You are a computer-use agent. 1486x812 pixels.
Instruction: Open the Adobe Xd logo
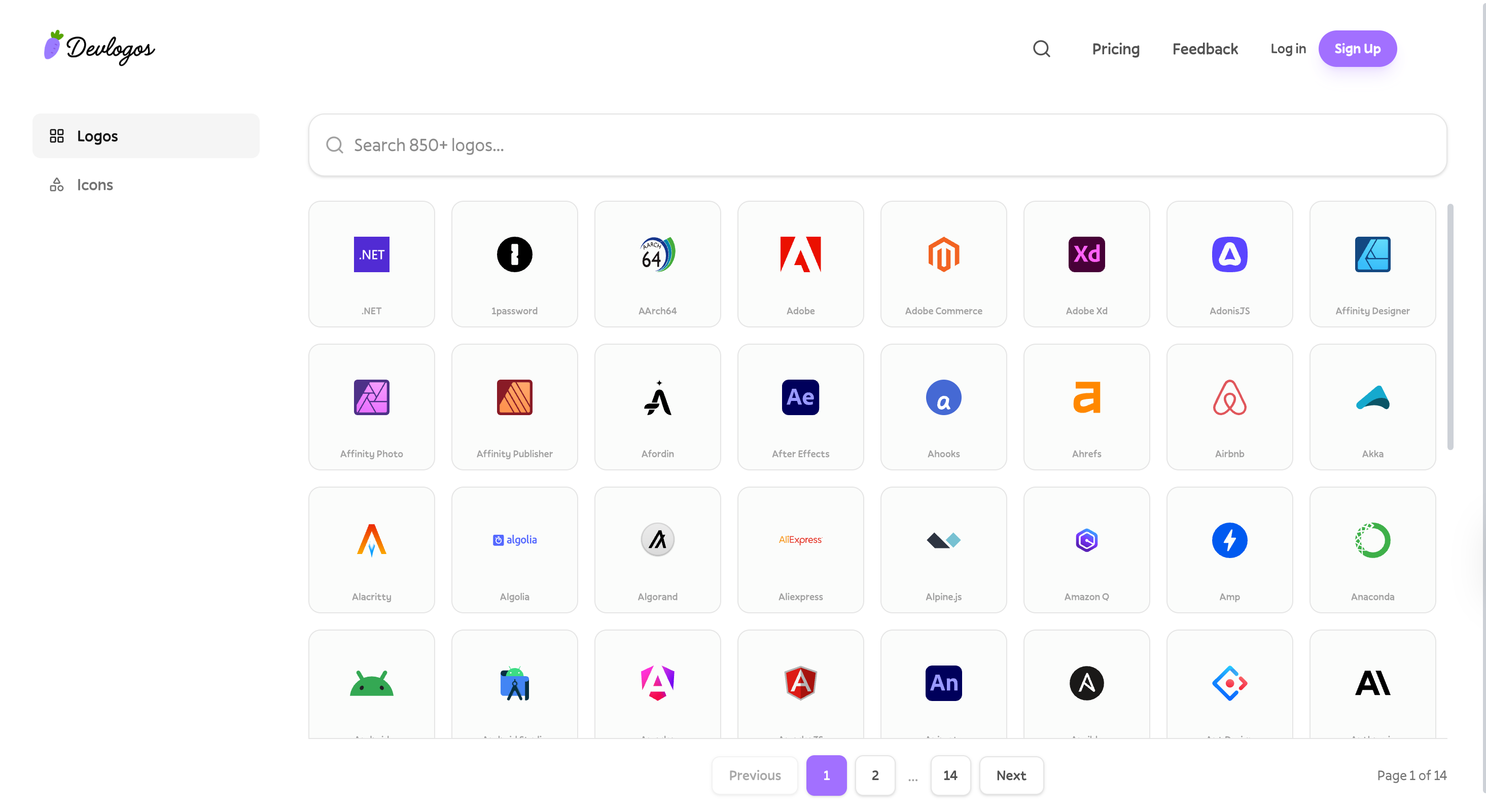pos(1086,264)
